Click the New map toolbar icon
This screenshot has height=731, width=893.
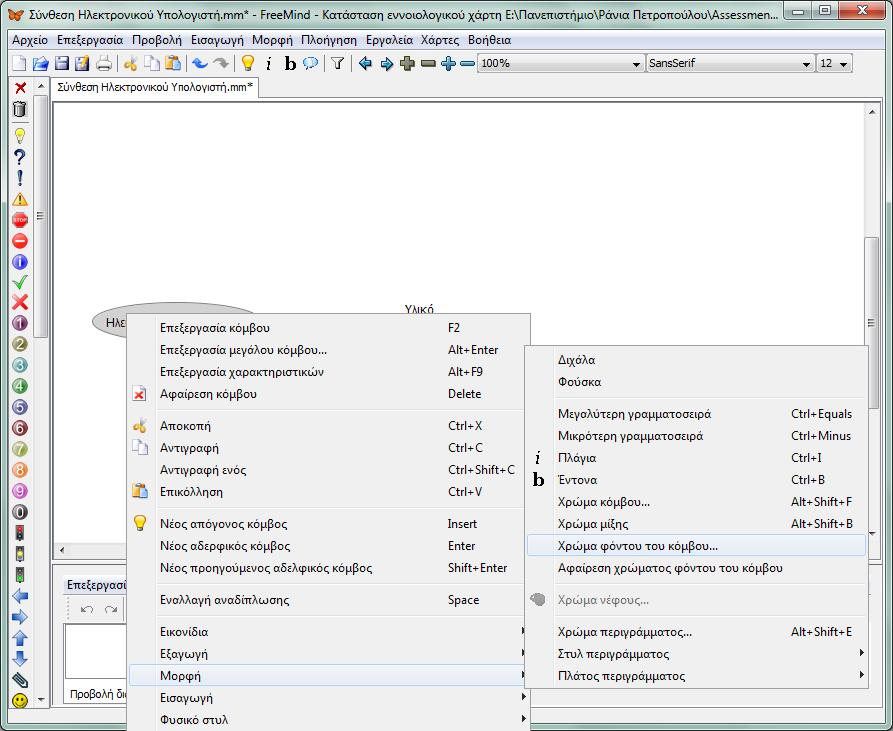[19, 63]
